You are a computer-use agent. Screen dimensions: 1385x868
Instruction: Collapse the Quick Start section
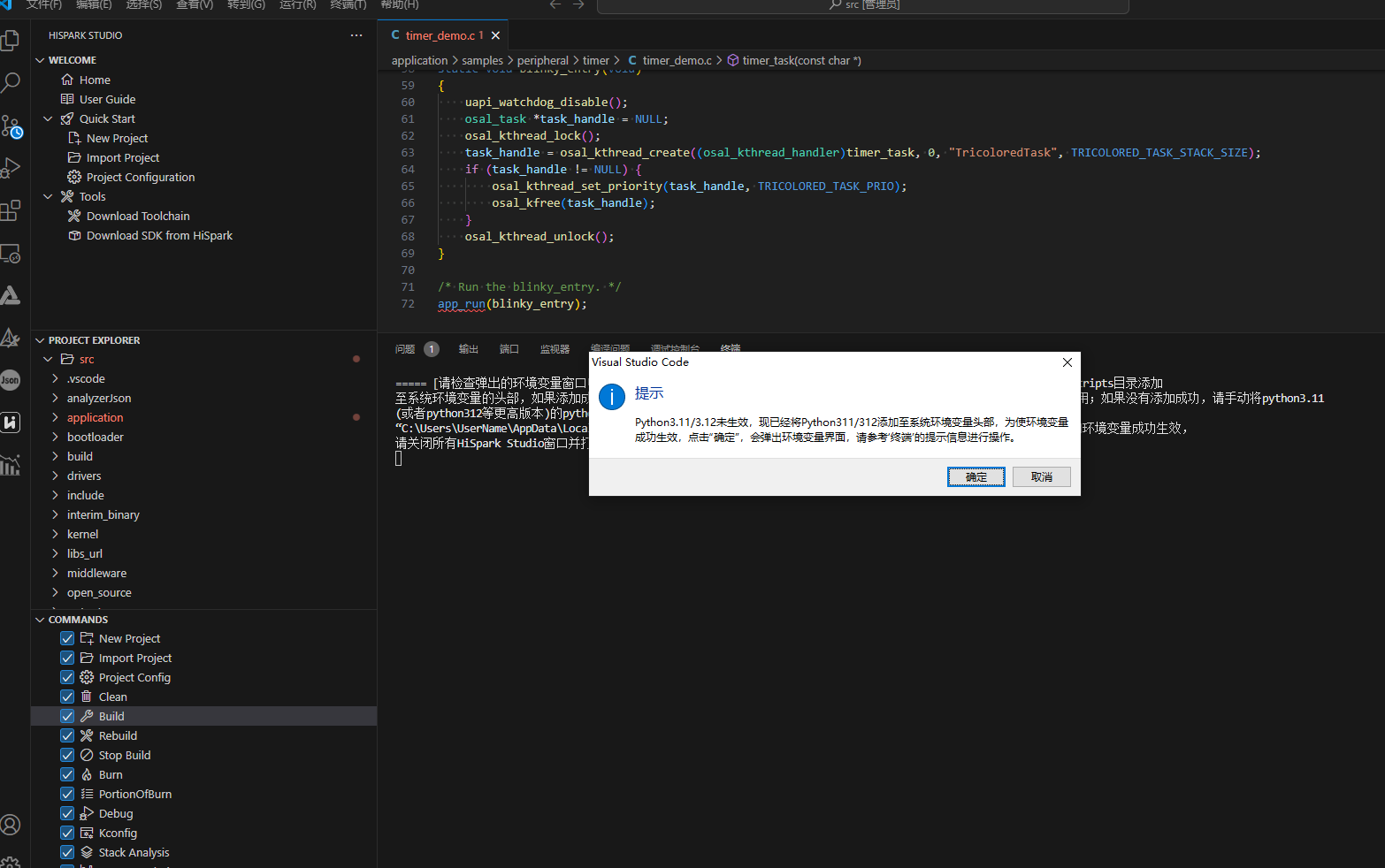pyautogui.click(x=48, y=118)
